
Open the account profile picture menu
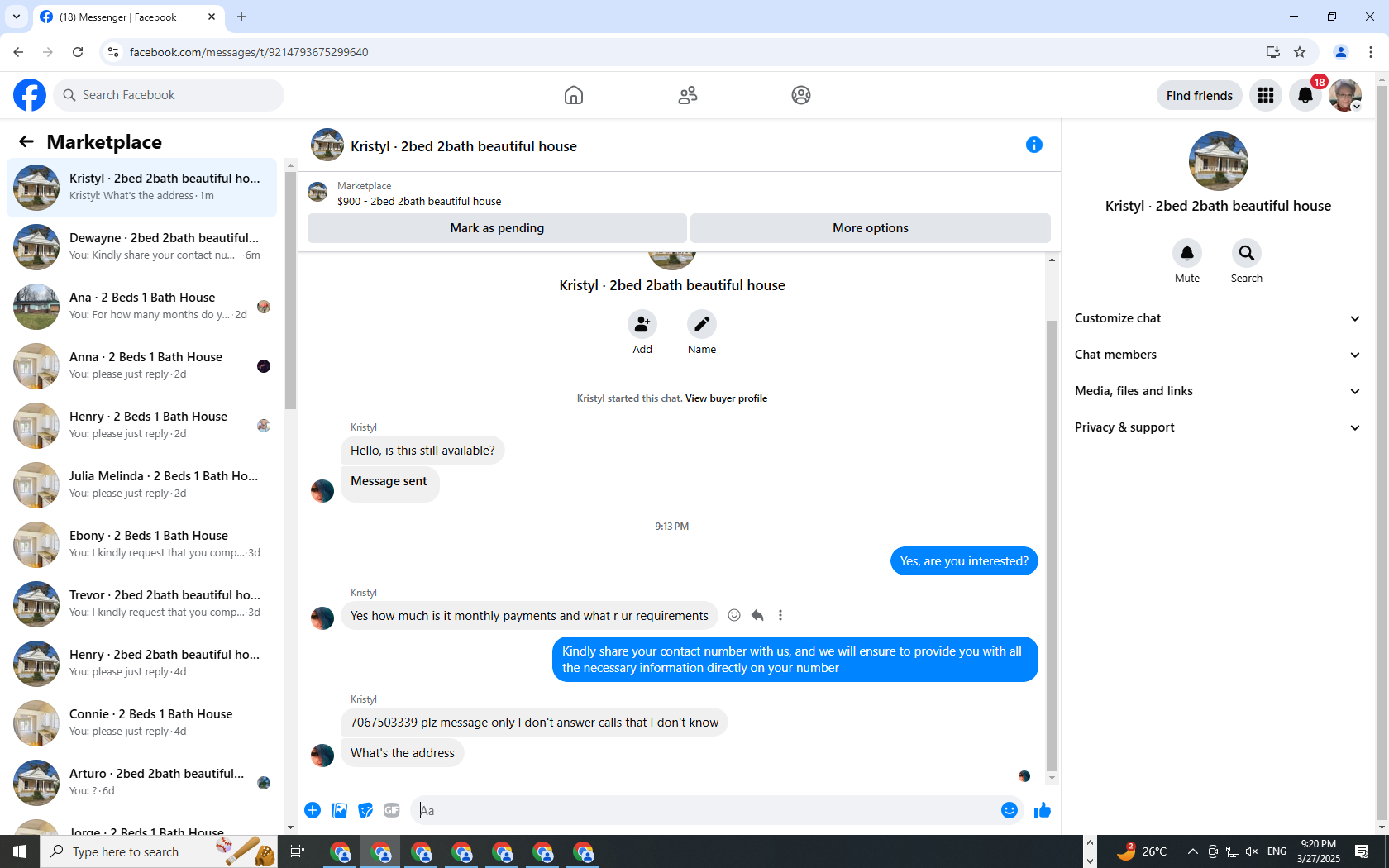pos(1345,95)
